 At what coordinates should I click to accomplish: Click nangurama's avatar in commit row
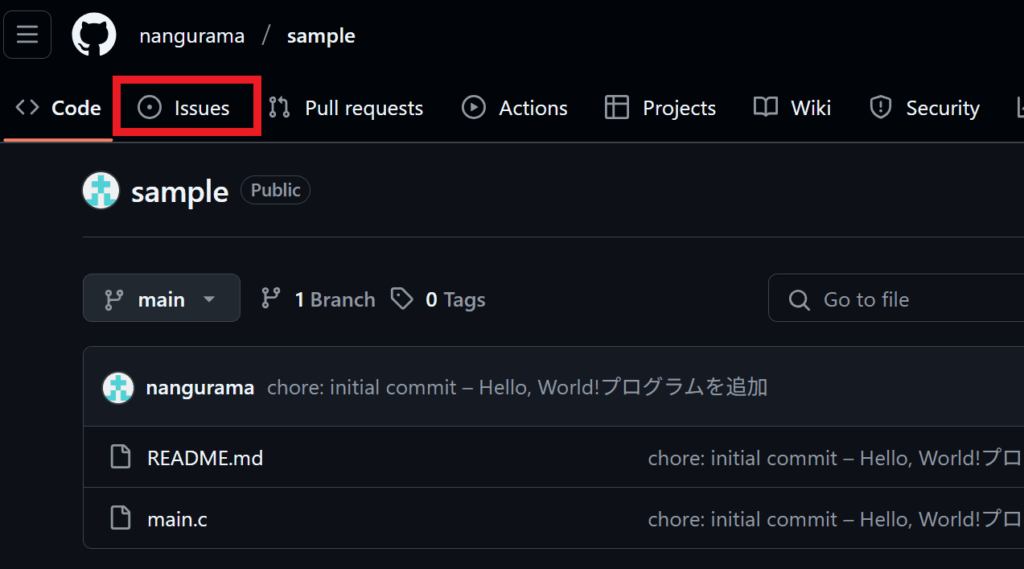coord(118,387)
